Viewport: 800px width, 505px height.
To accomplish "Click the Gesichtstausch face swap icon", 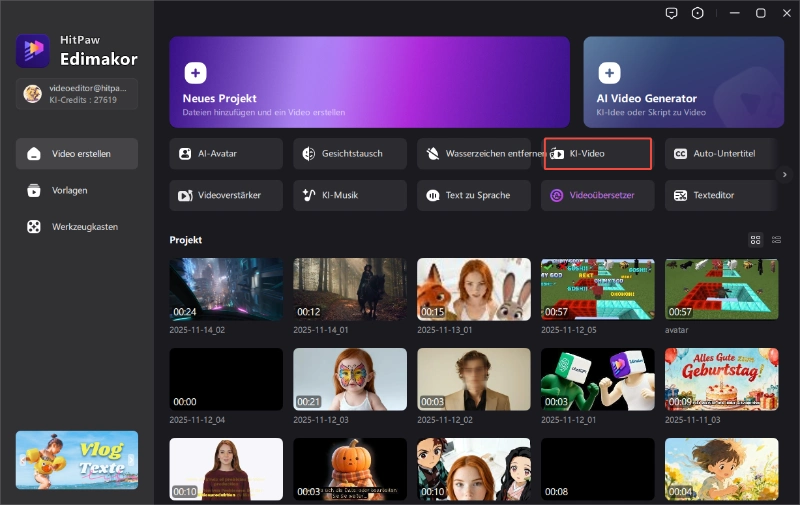I will click(309, 154).
